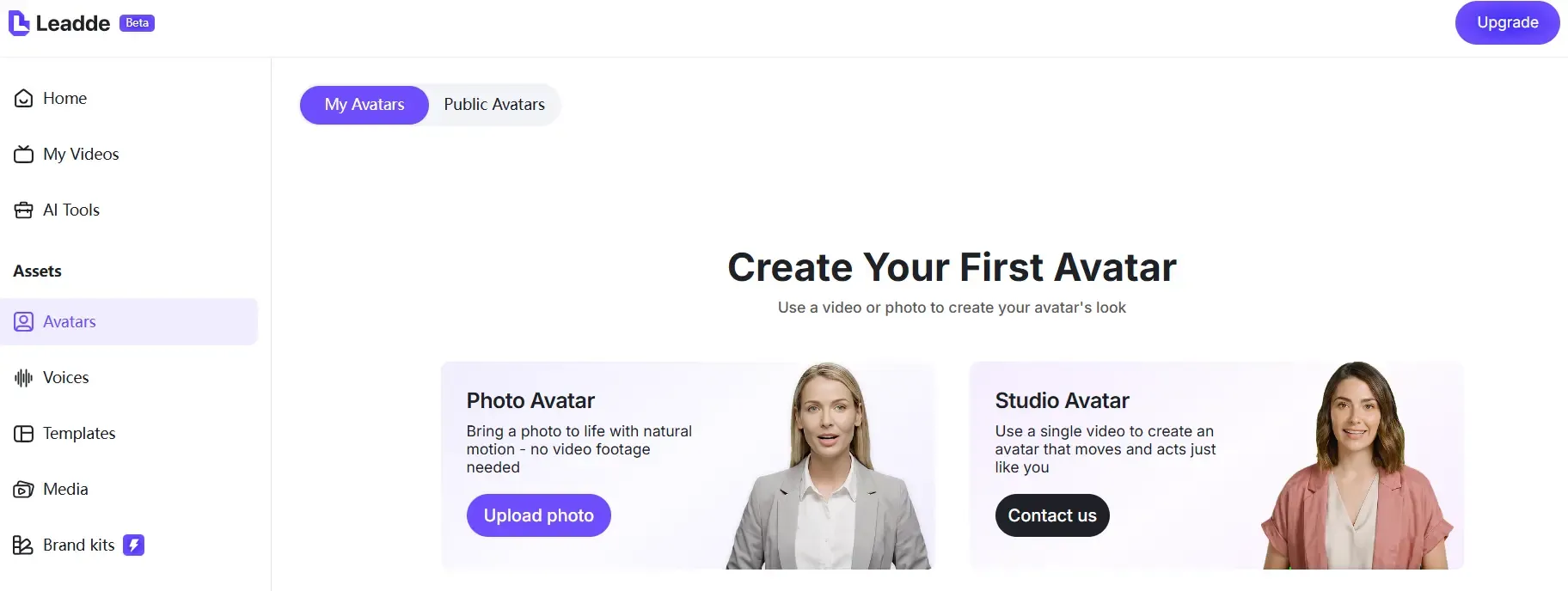
Task: Click the Home house icon
Action: click(x=24, y=99)
